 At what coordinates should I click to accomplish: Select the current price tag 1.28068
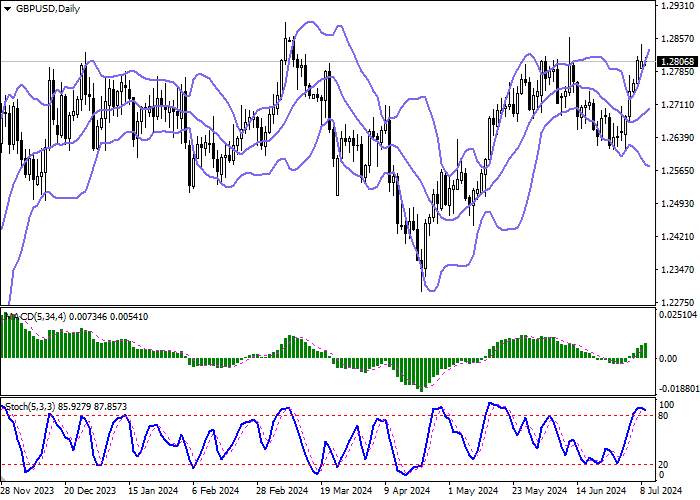point(678,62)
